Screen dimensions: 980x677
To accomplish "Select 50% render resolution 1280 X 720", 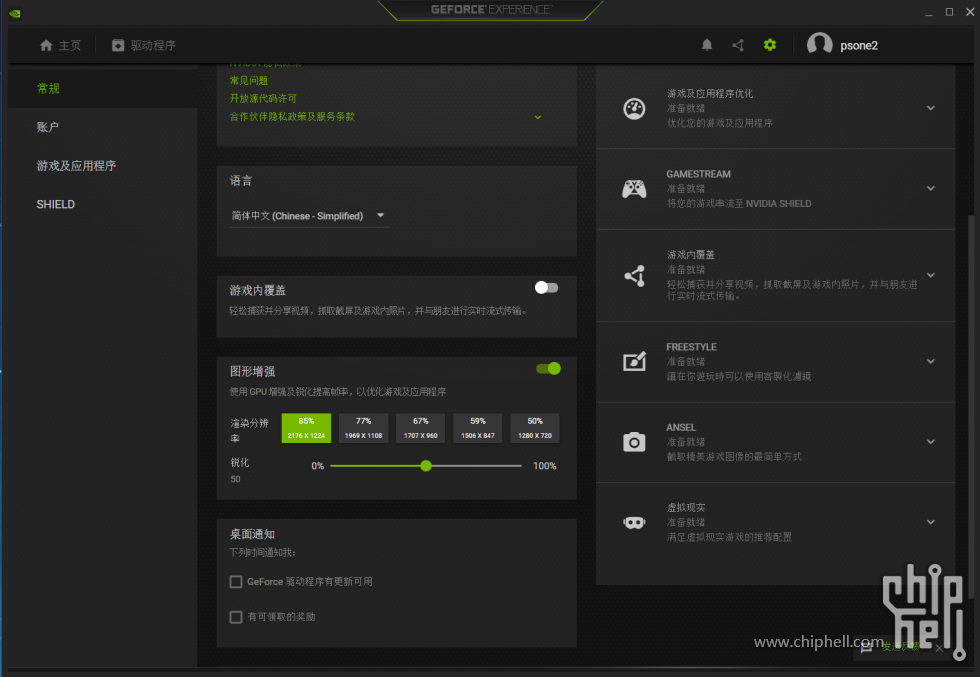I will (x=535, y=428).
